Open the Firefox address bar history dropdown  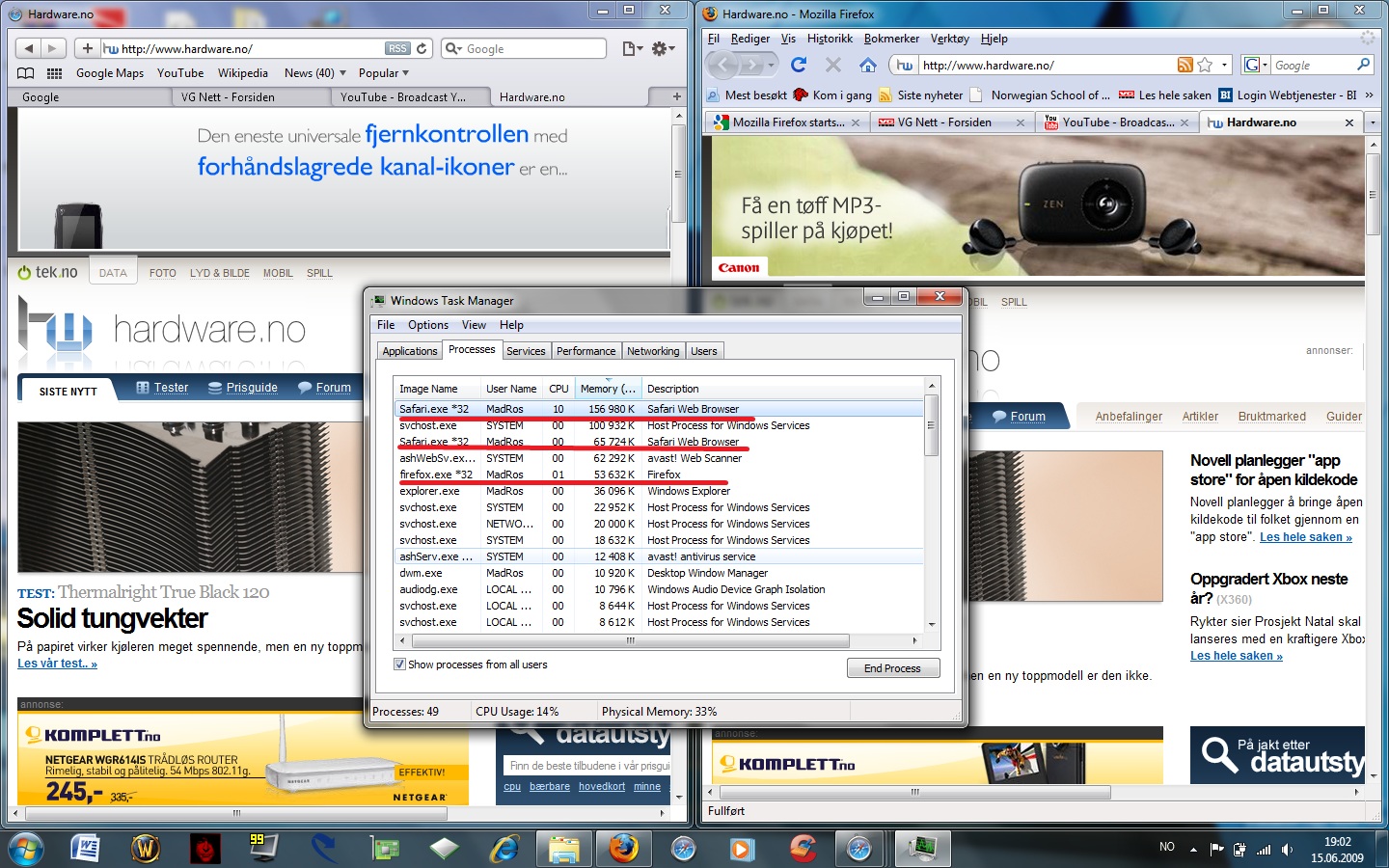pos(1225,65)
